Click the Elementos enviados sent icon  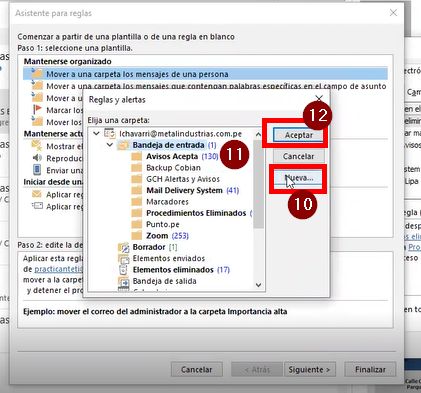(124, 259)
